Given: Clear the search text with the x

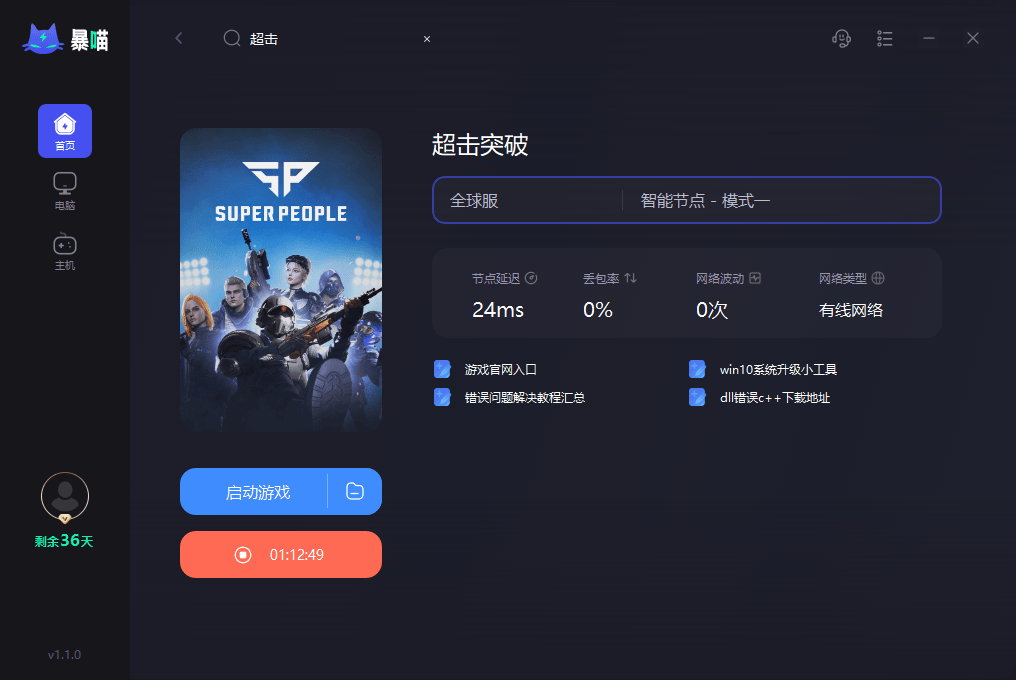Looking at the screenshot, I should tap(427, 39).
